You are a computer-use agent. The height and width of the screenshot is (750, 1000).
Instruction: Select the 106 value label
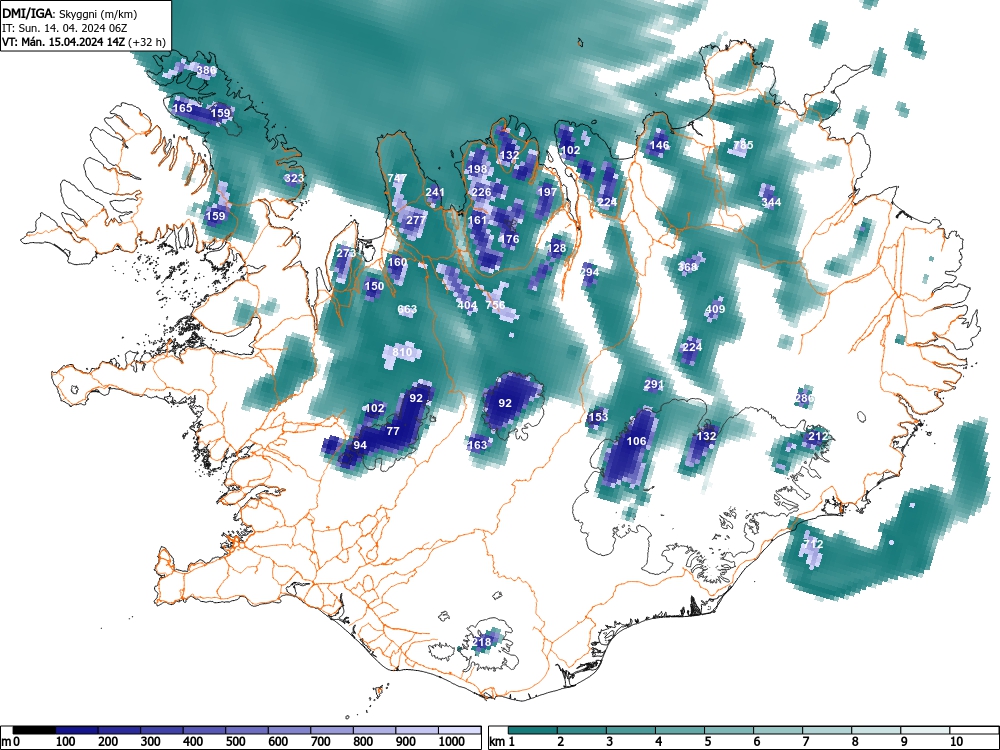[x=636, y=441]
